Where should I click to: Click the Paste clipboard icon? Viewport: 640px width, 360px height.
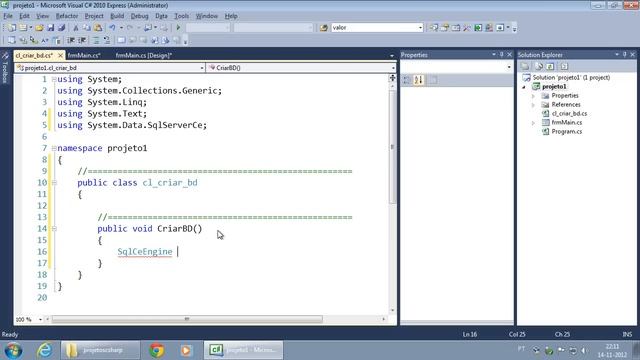(x=98, y=28)
